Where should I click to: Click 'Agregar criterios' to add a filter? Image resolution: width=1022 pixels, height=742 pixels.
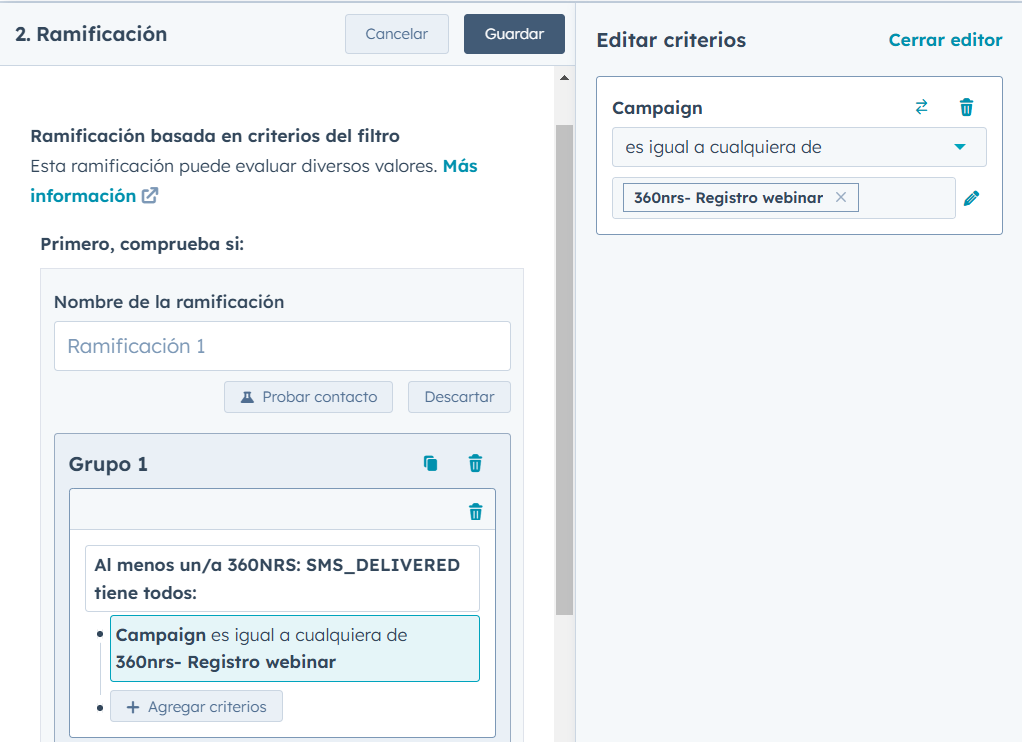point(196,707)
